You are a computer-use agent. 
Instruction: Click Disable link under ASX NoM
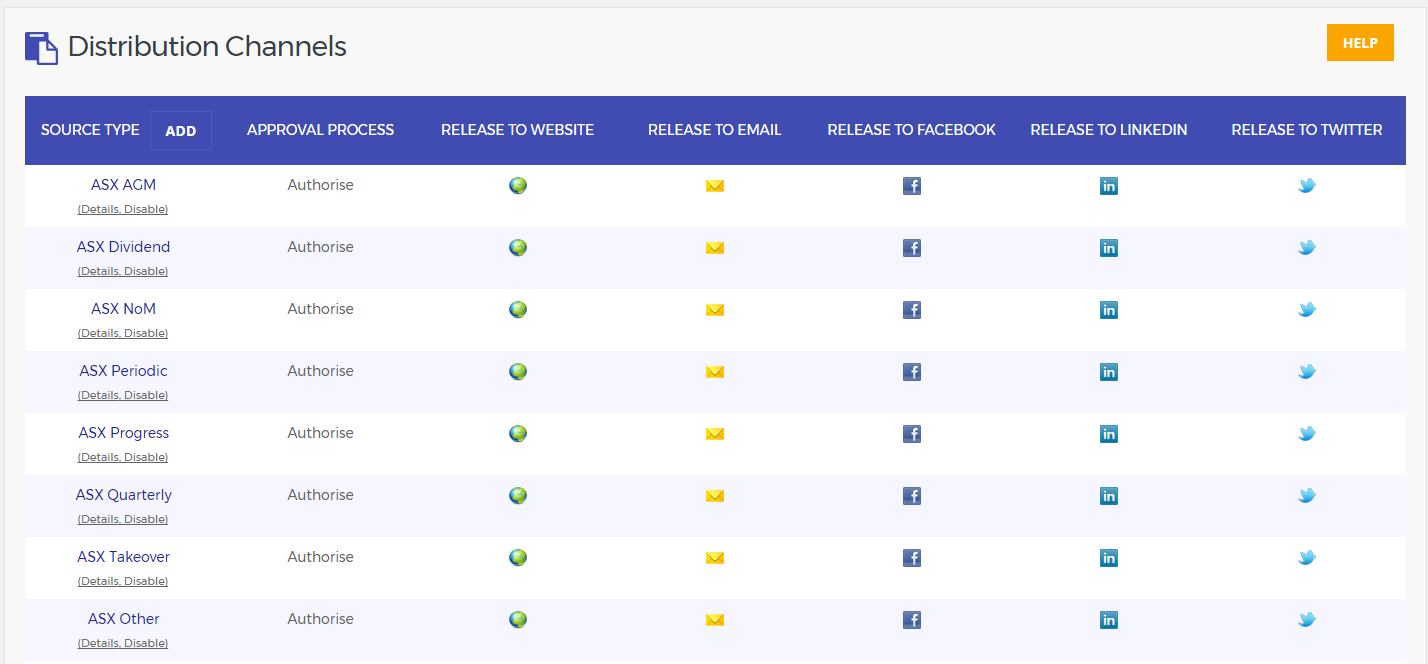(145, 334)
